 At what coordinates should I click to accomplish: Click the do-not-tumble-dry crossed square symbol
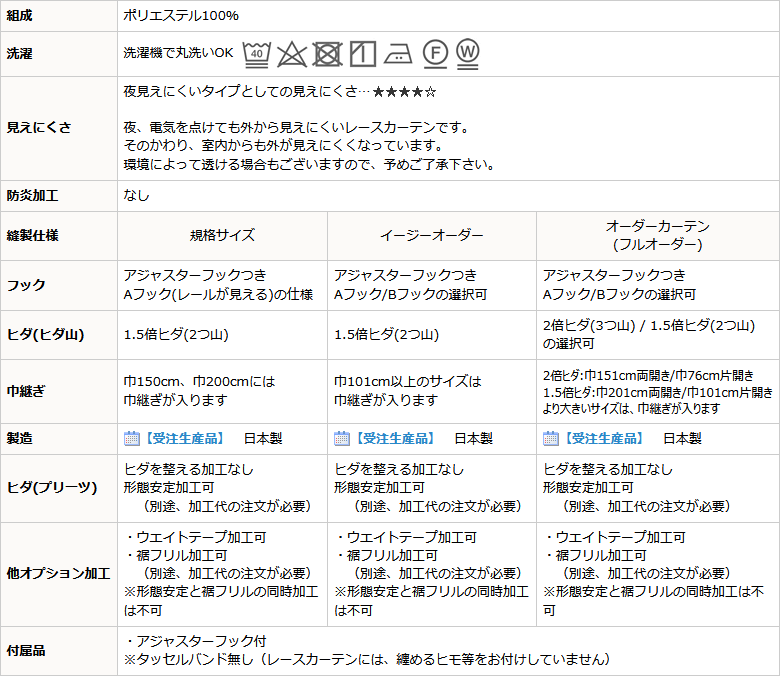pyautogui.click(x=327, y=54)
